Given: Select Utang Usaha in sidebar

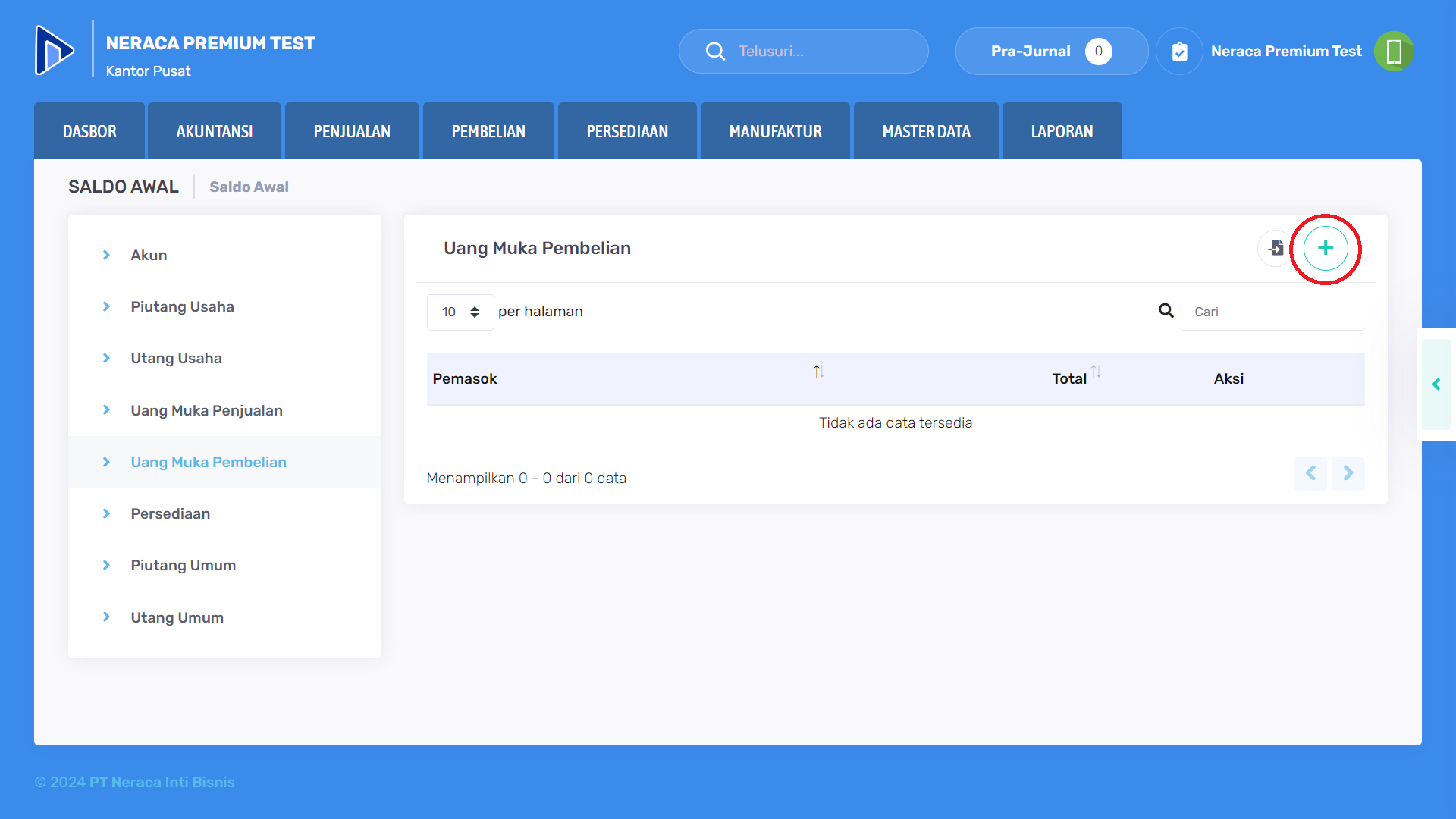Looking at the screenshot, I should (224, 358).
